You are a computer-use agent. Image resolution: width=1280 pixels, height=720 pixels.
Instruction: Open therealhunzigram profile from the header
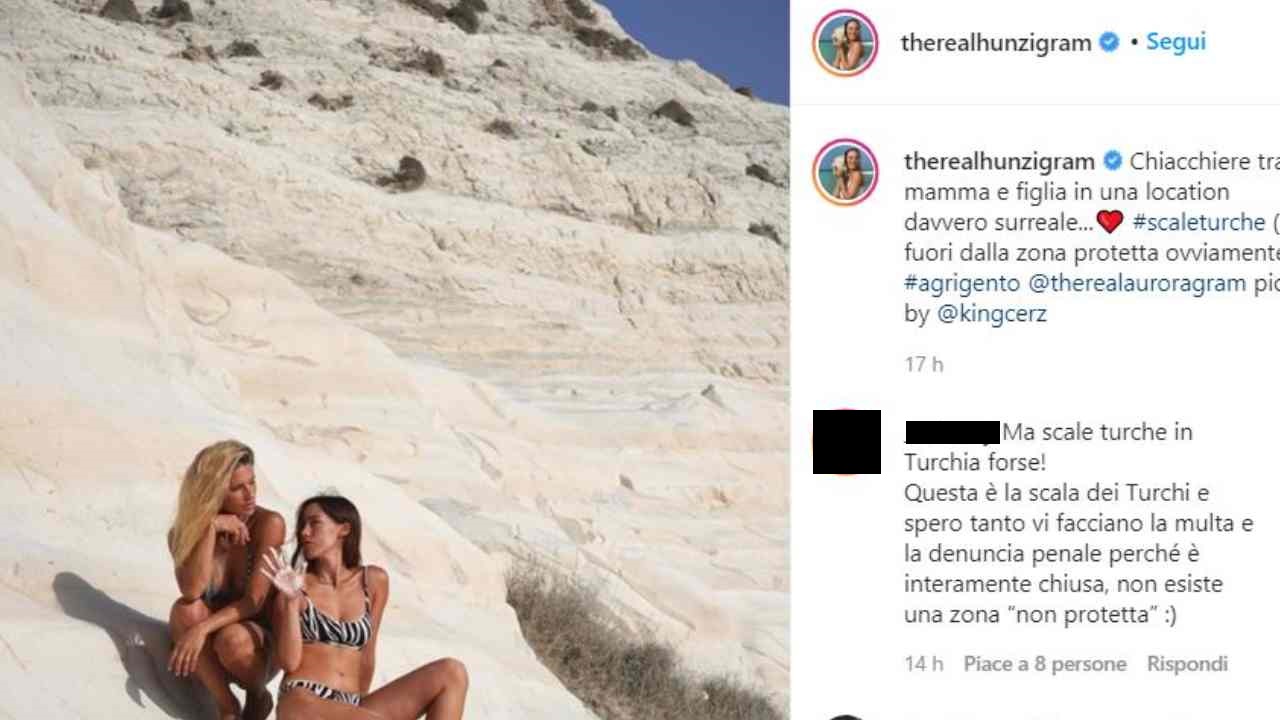click(996, 42)
